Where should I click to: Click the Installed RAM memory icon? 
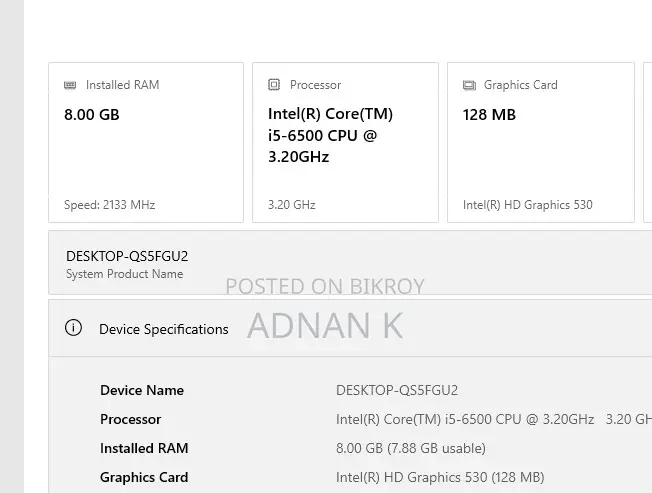pyautogui.click(x=70, y=85)
